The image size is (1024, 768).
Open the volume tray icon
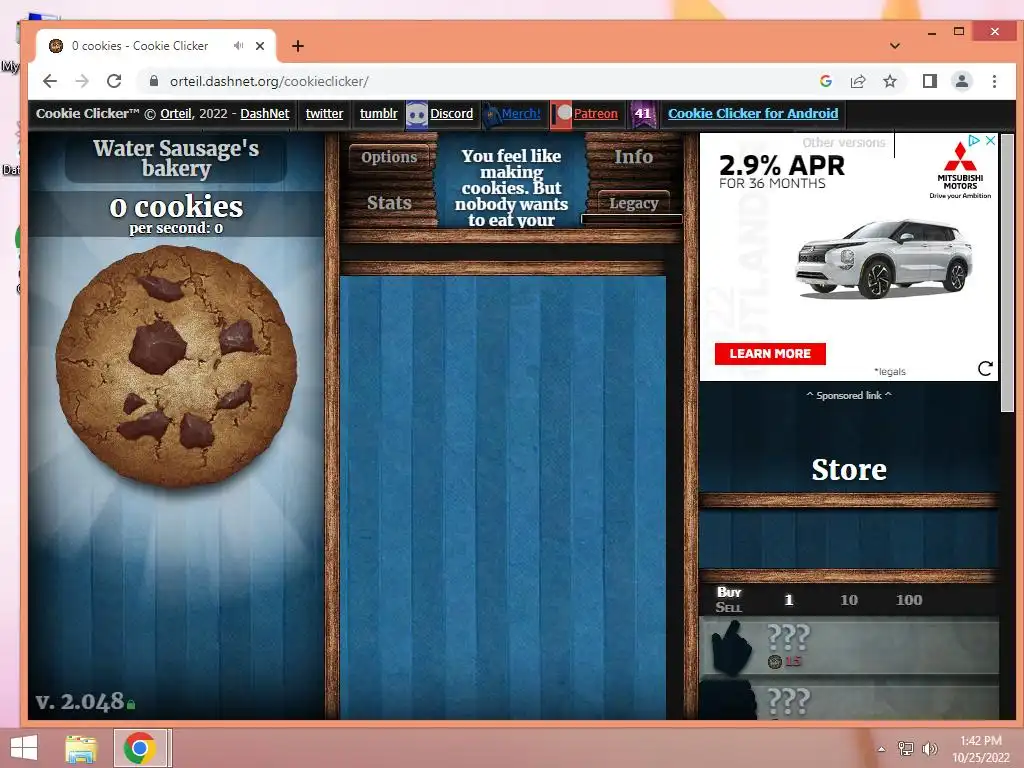929,748
